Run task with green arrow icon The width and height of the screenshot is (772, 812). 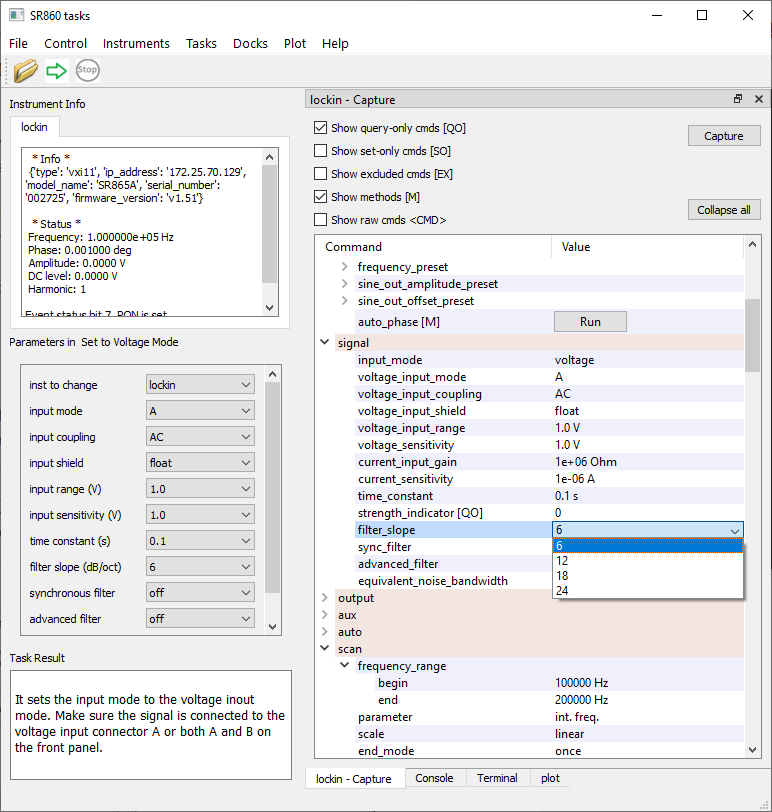pyautogui.click(x=56, y=70)
